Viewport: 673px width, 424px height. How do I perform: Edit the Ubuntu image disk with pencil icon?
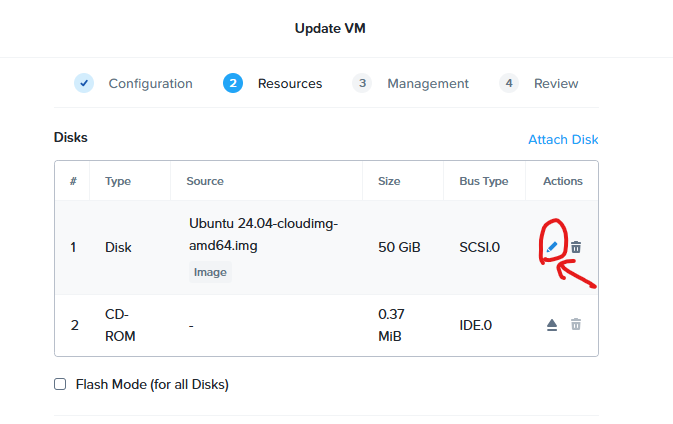coord(552,247)
